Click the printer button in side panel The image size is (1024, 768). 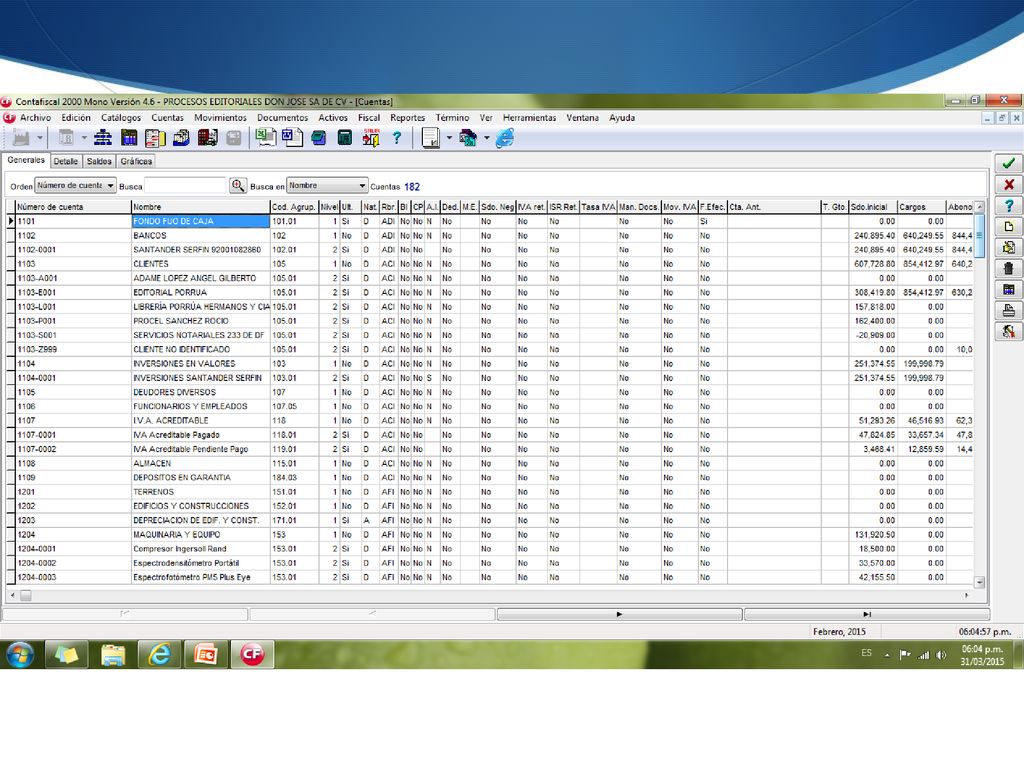click(1008, 310)
